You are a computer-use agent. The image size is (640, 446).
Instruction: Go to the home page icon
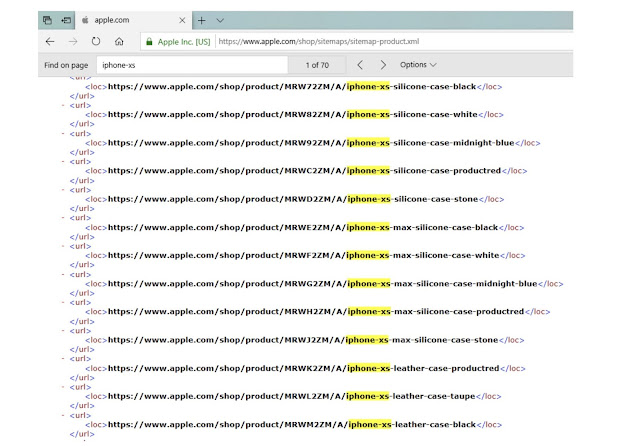119,41
